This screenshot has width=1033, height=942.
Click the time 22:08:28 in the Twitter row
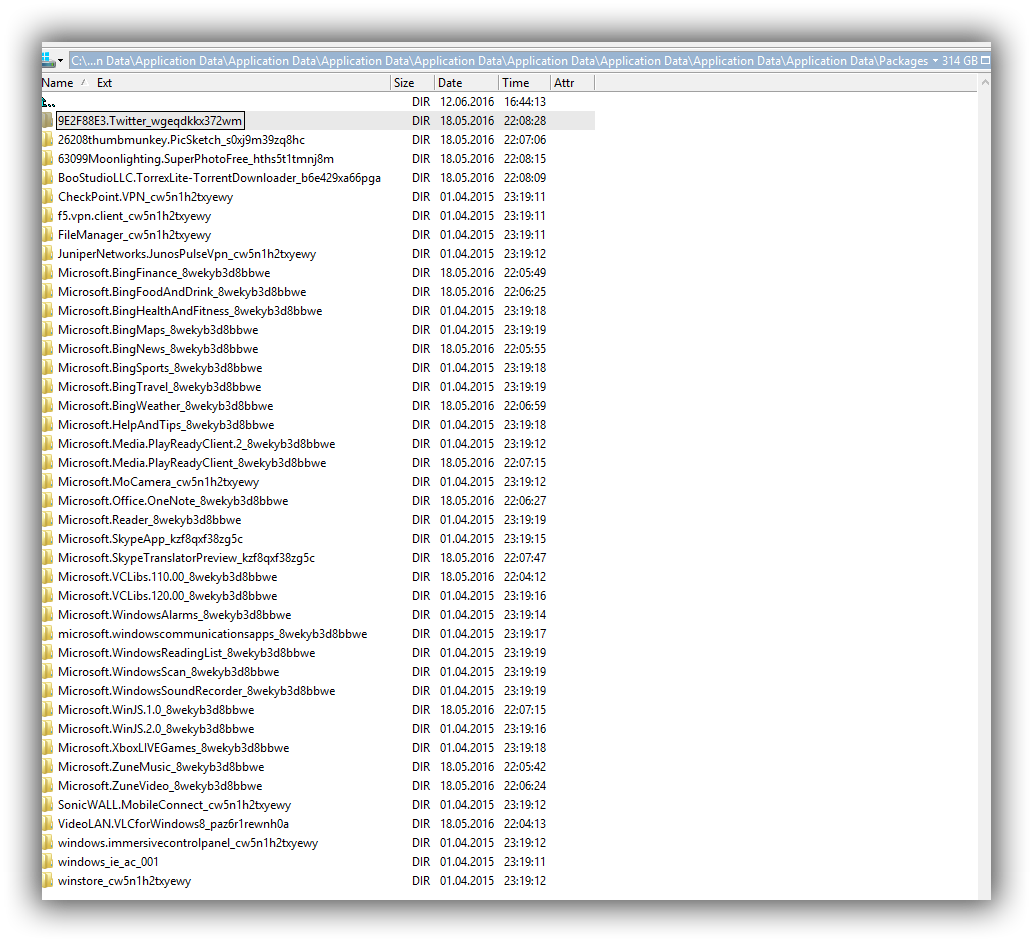(525, 121)
